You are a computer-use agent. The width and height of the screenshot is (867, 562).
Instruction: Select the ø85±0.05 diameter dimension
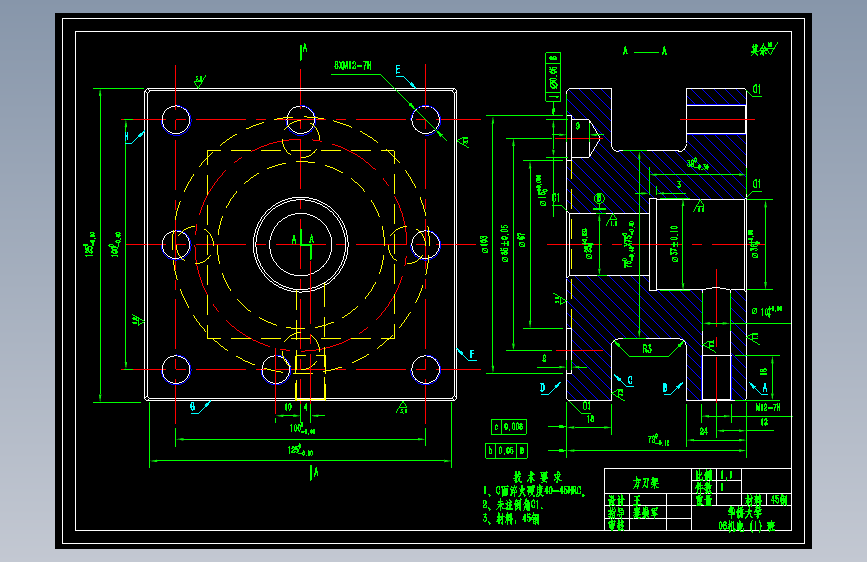coord(504,243)
